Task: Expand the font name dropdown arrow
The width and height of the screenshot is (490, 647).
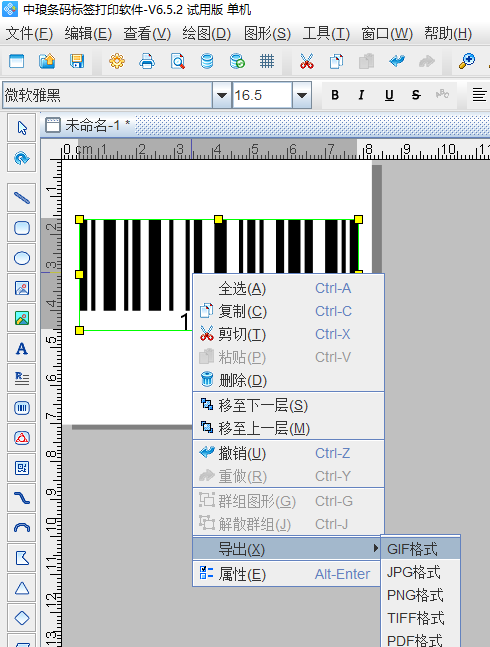Action: click(x=222, y=95)
